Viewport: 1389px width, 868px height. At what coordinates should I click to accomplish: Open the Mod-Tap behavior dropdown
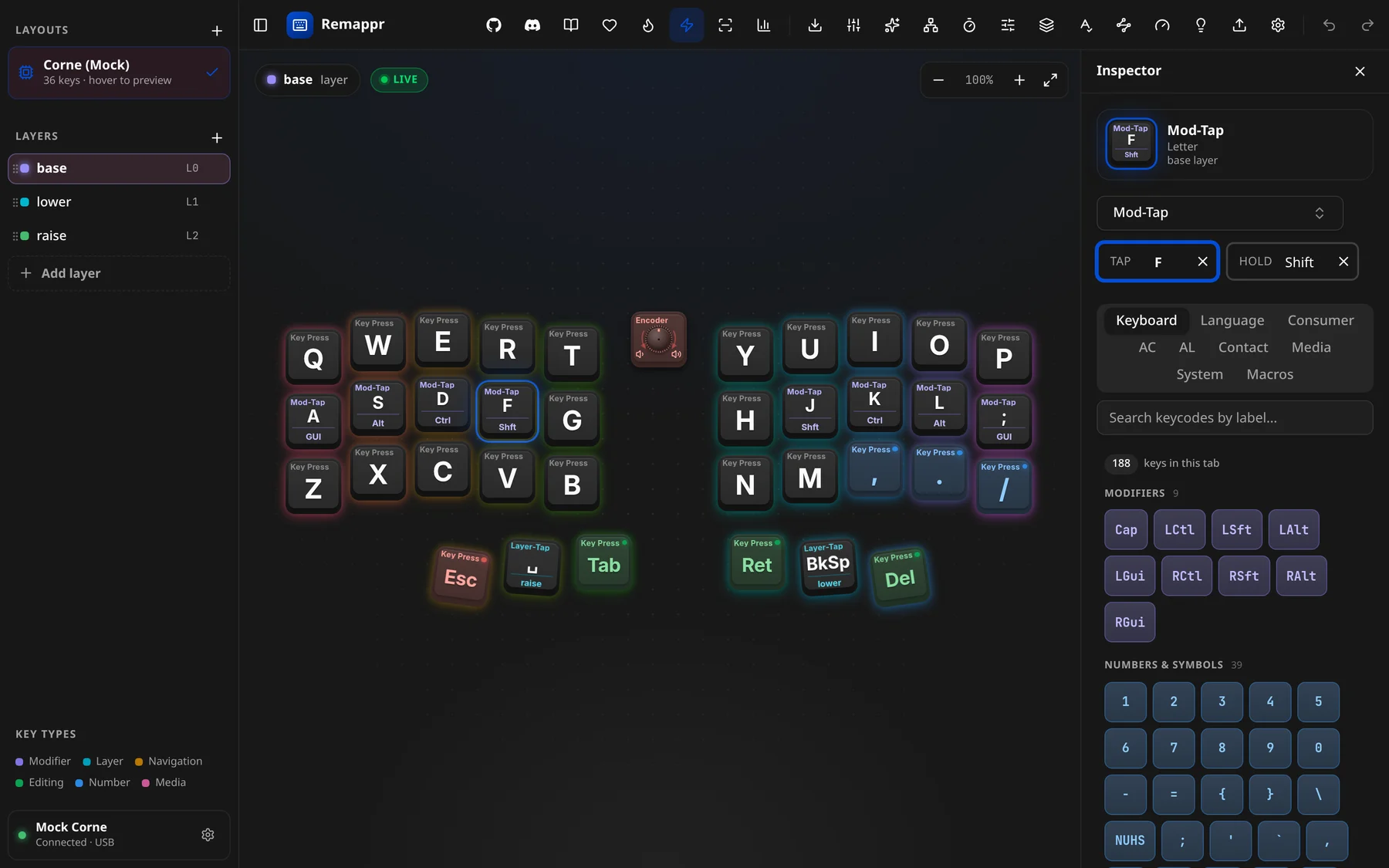coord(1219,213)
